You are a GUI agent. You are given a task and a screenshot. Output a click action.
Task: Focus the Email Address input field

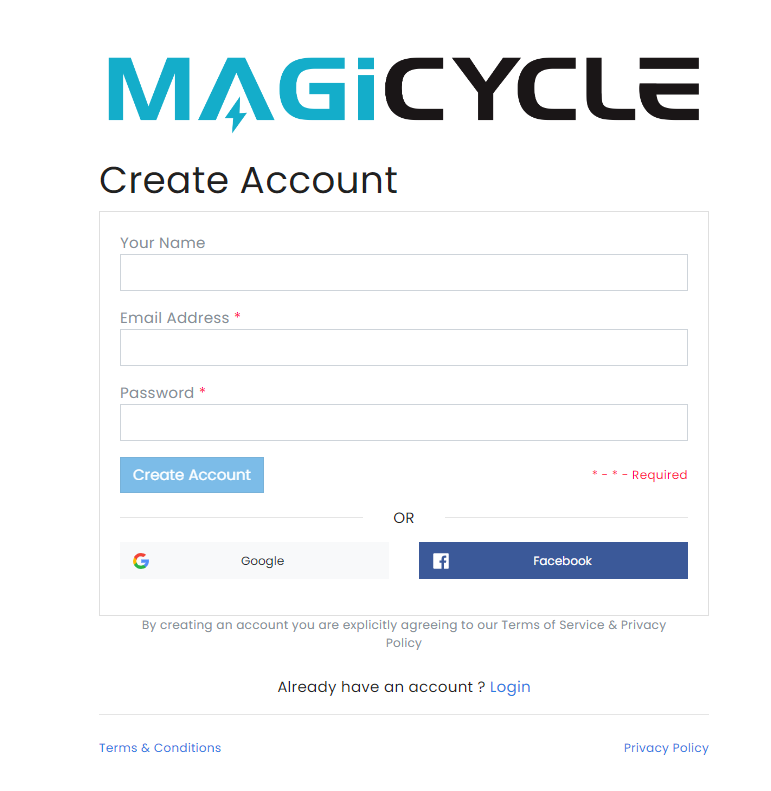point(404,348)
